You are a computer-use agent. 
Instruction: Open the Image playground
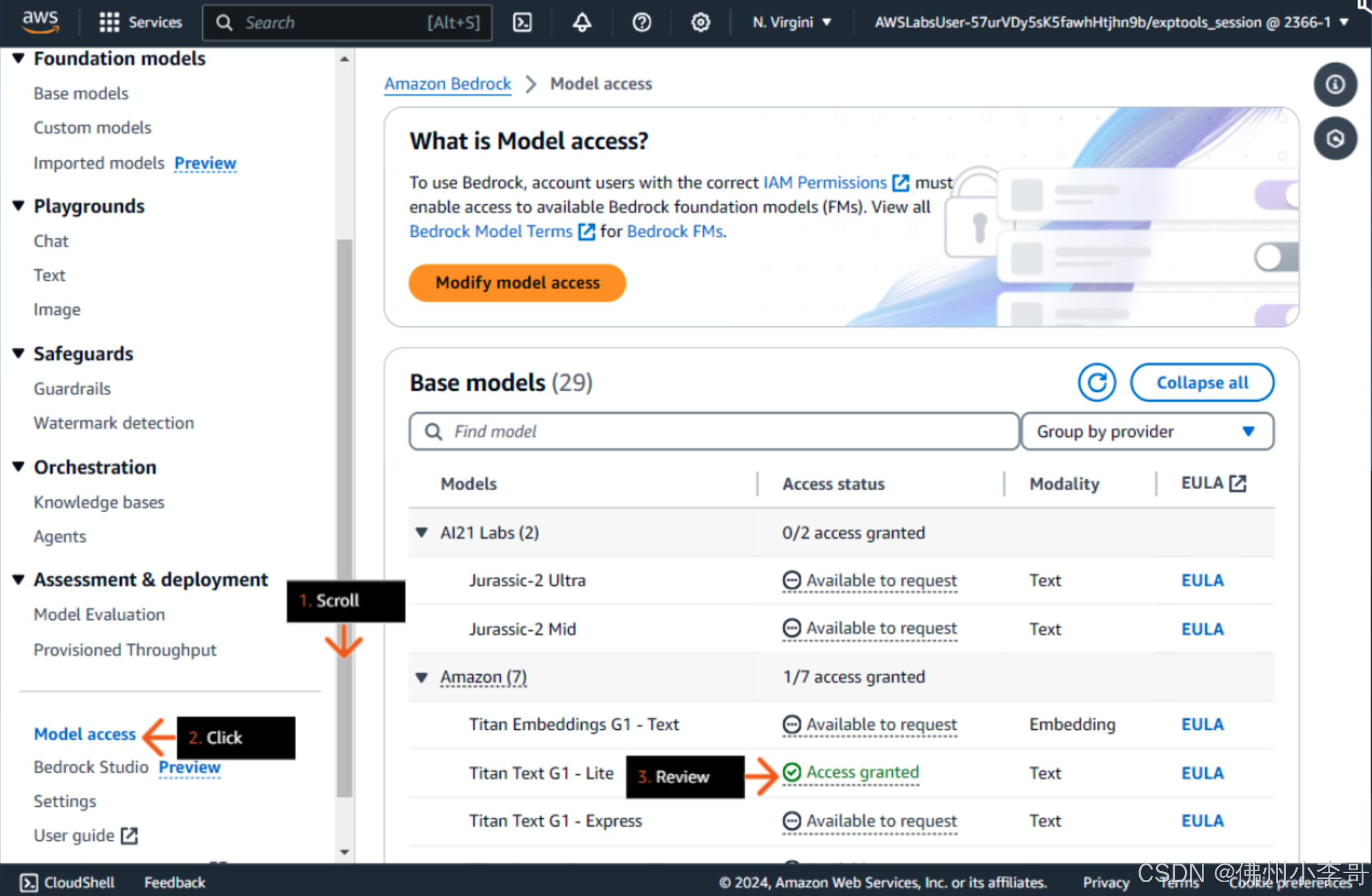point(57,310)
